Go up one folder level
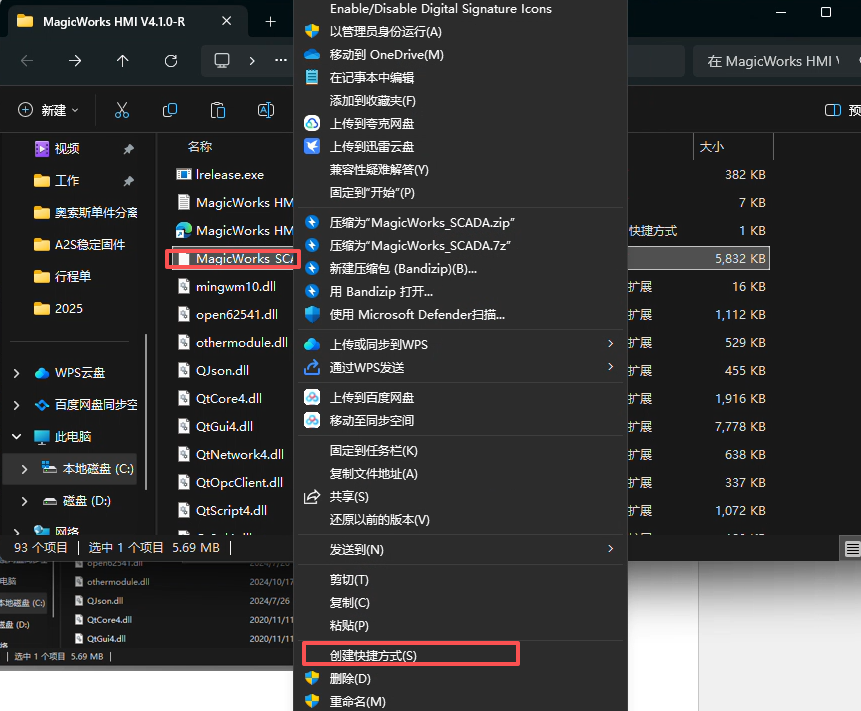The image size is (861, 711). point(122,60)
